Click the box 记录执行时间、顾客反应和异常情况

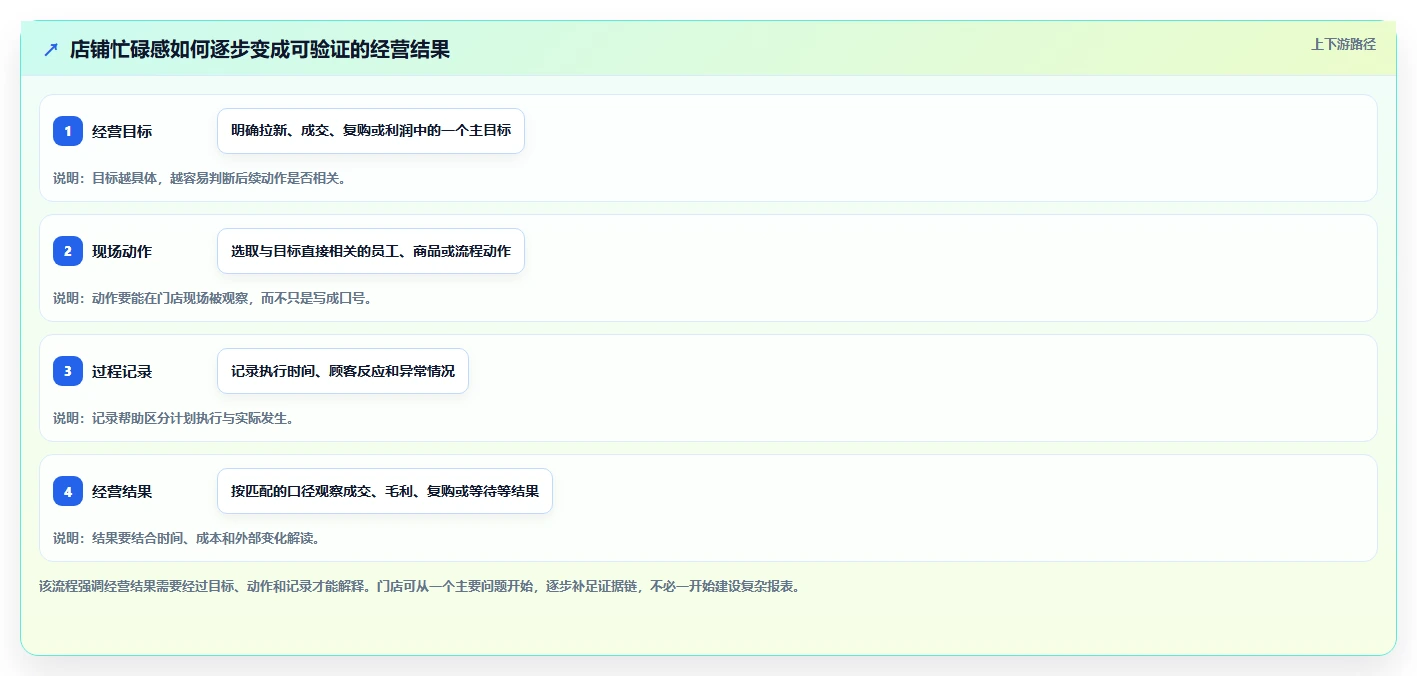click(343, 371)
